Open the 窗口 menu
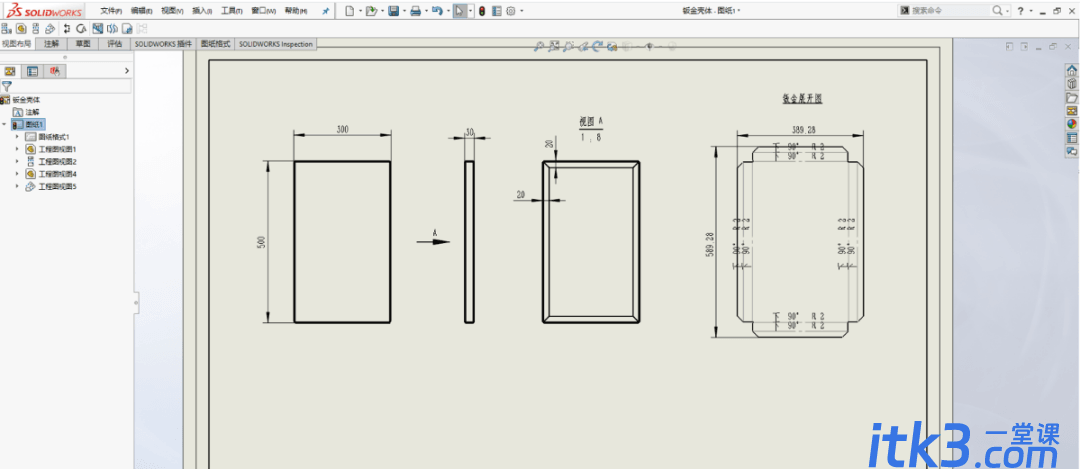This screenshot has height=469, width=1080. [263, 11]
